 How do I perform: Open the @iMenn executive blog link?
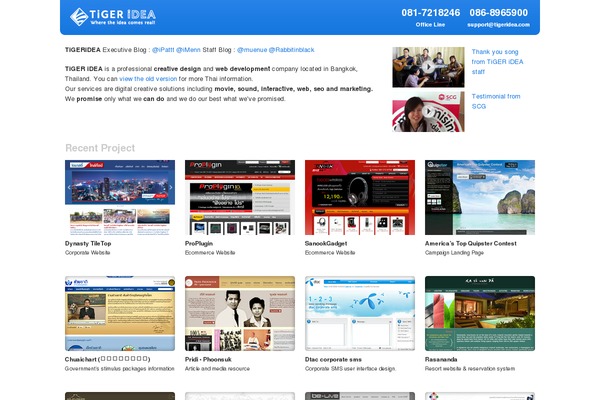click(188, 50)
